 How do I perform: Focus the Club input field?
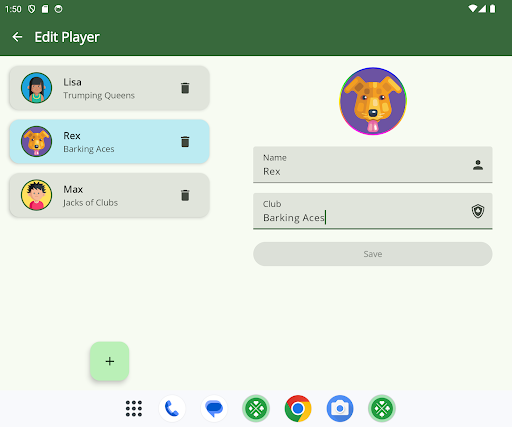point(373,211)
